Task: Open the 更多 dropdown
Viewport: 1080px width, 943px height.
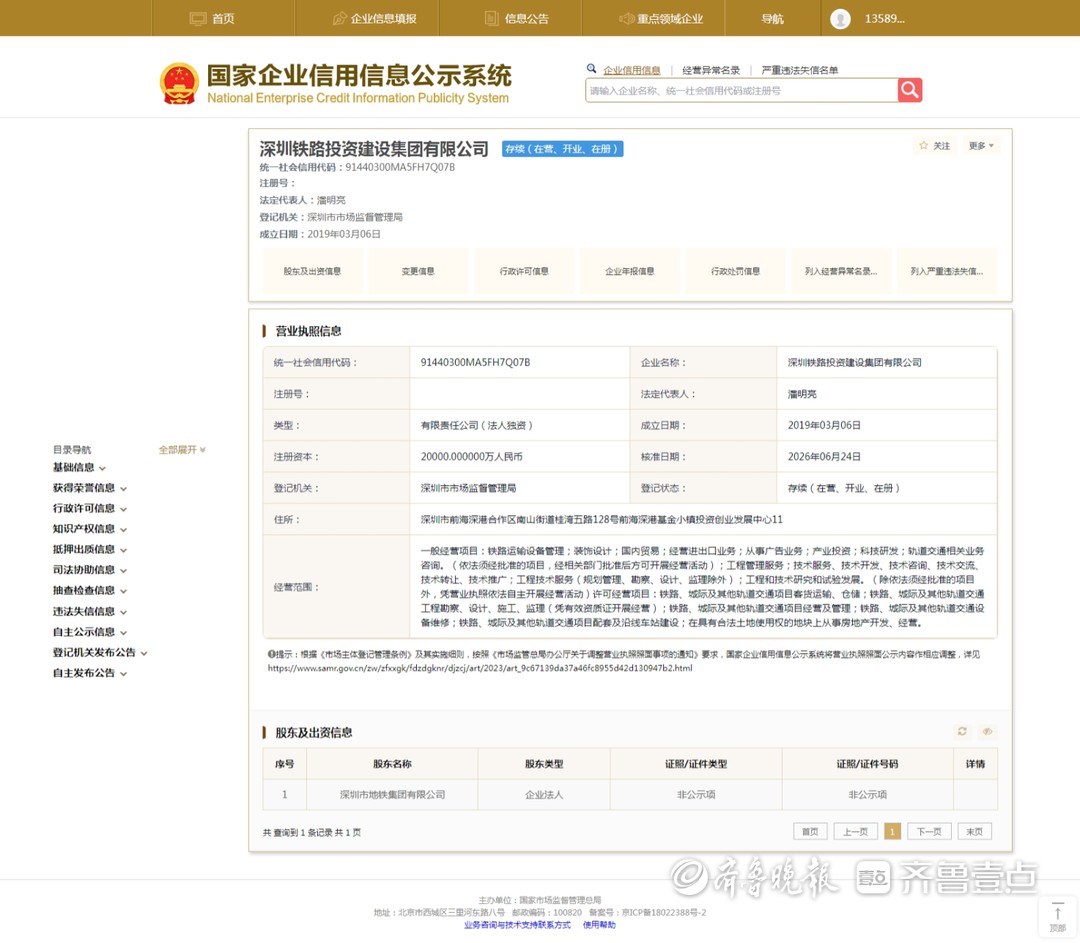Action: 981,145
